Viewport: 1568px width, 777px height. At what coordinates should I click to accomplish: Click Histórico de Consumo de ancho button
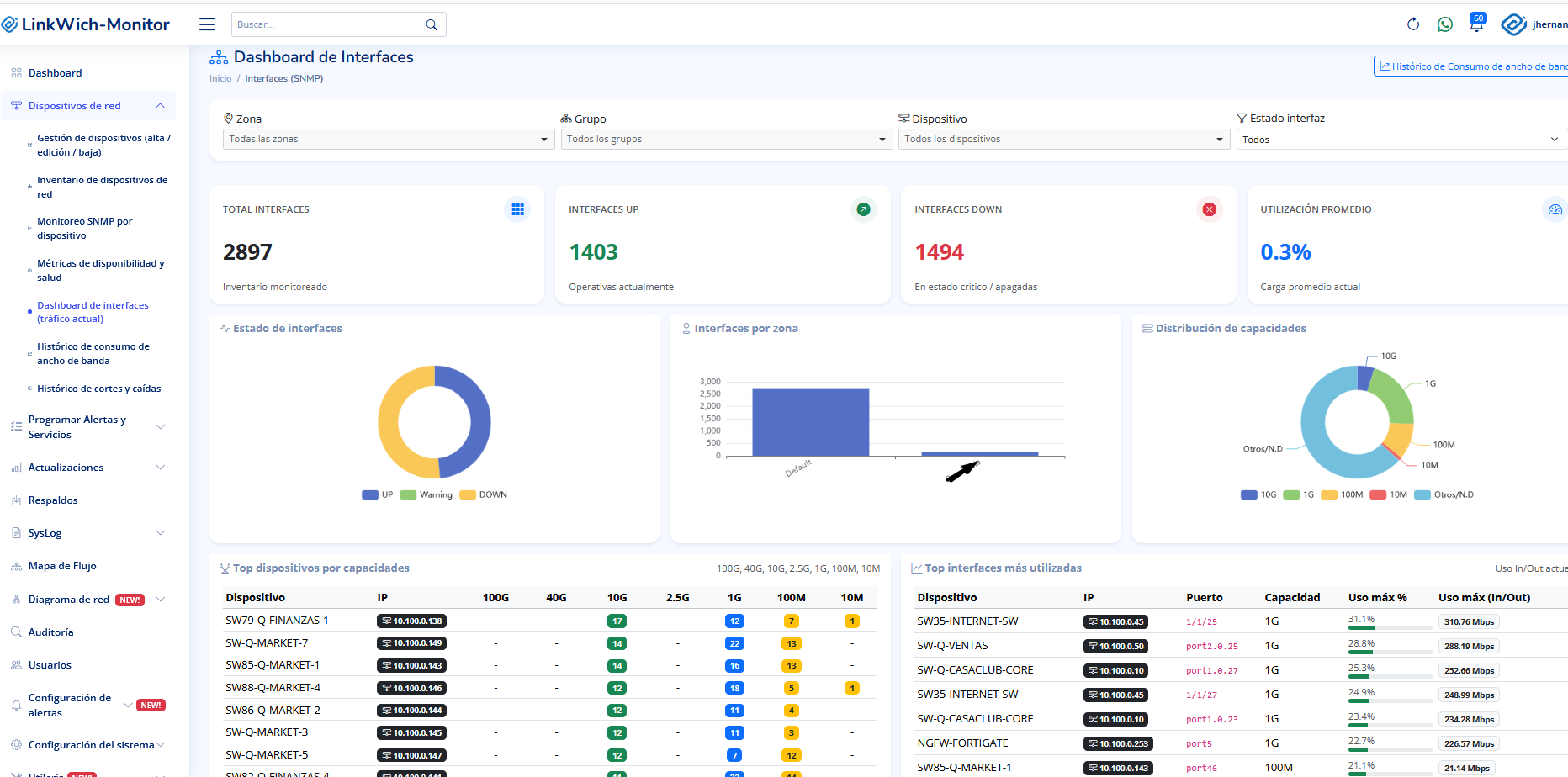click(x=1472, y=66)
